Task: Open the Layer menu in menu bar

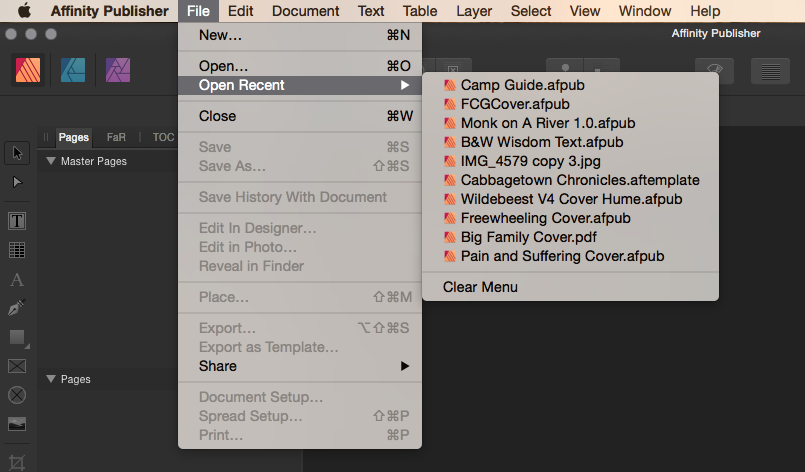Action: coord(474,11)
